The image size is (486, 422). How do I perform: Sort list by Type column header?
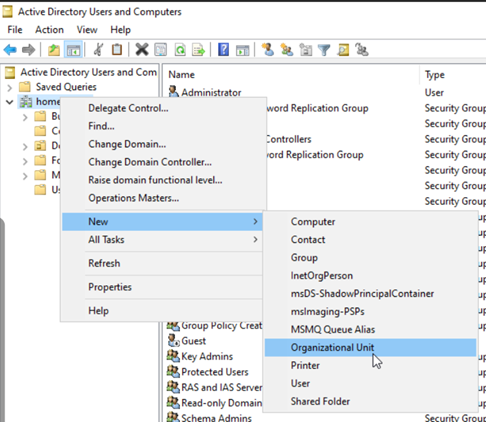click(x=434, y=75)
